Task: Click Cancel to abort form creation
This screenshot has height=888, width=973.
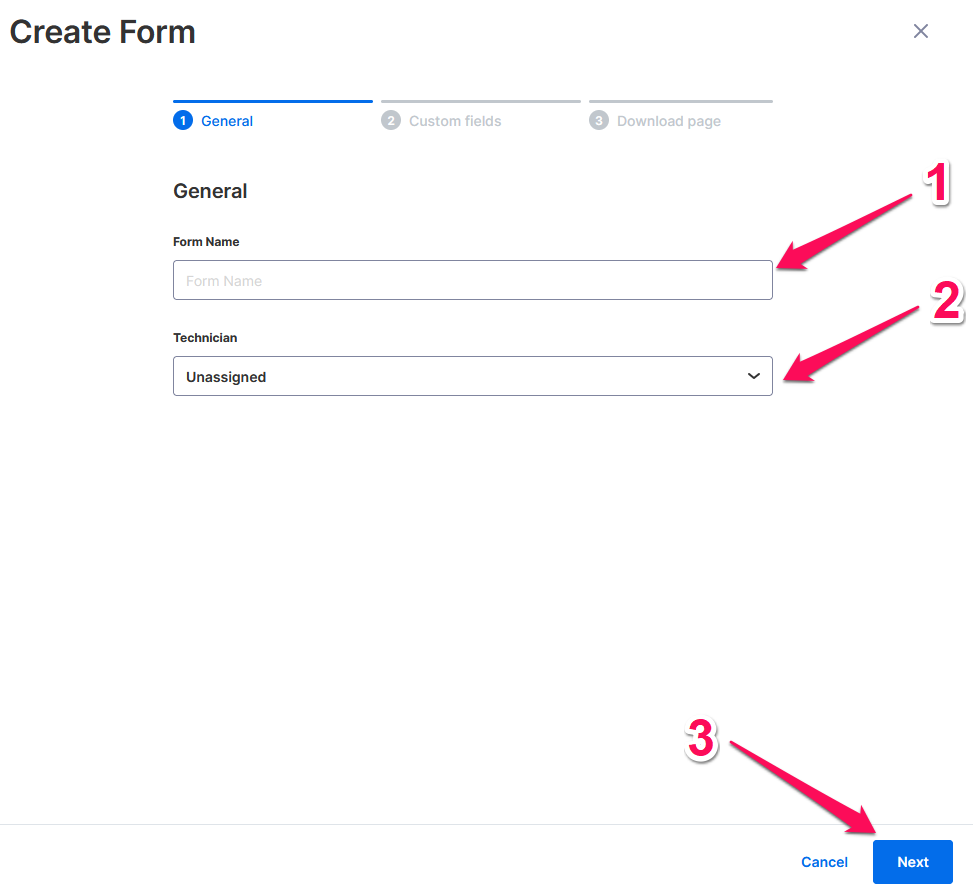Action: tap(823, 861)
